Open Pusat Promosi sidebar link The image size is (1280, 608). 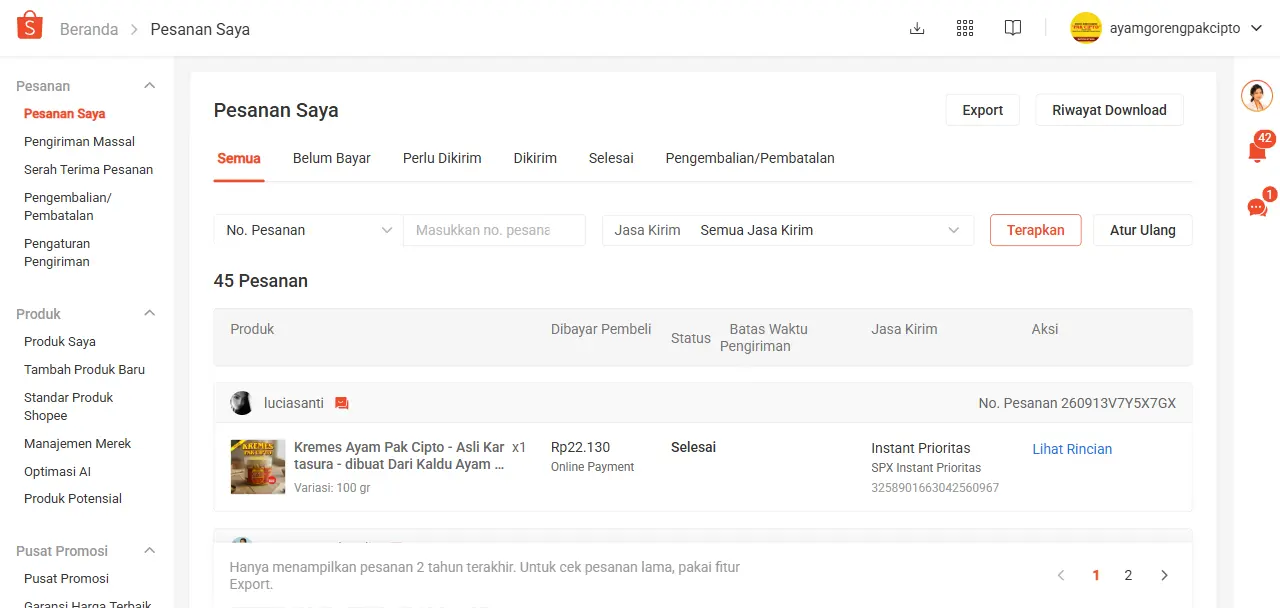[66, 579]
